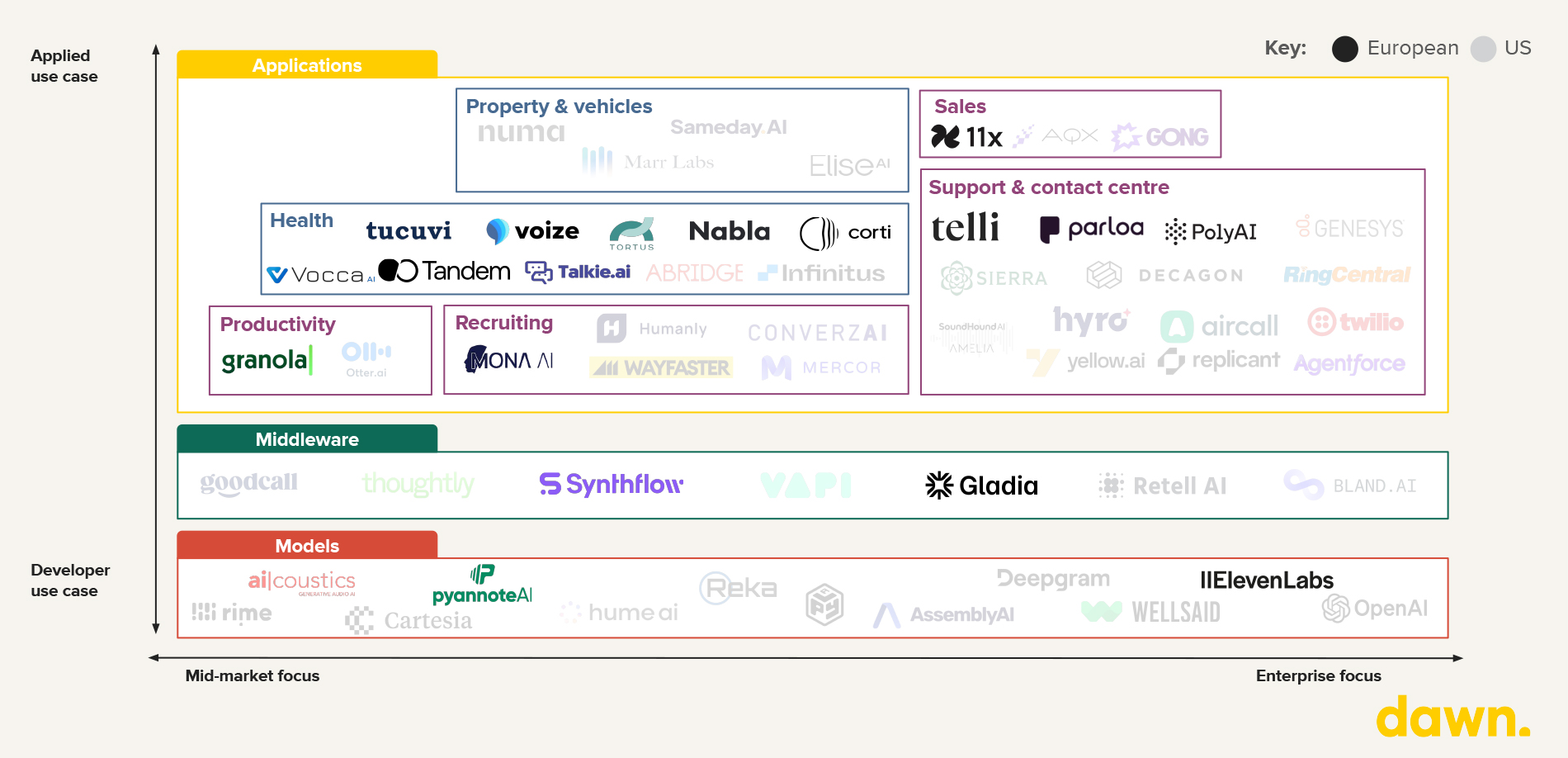This screenshot has height=758, width=1568.
Task: Click the corti logo
Action: (845, 233)
